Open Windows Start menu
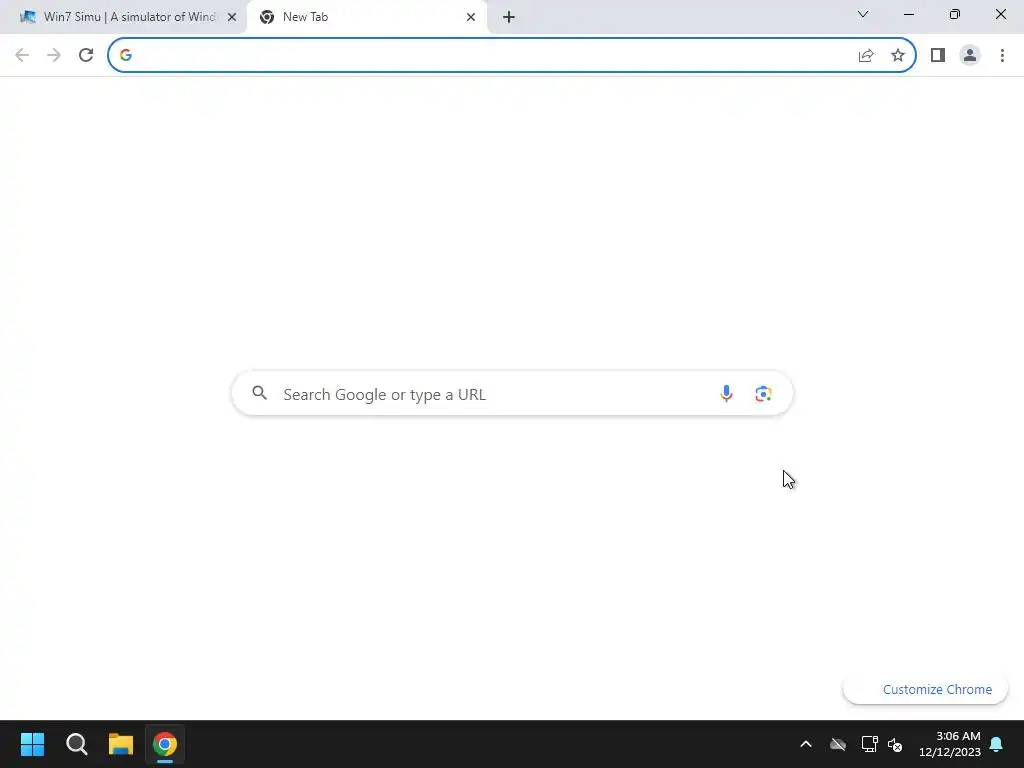The image size is (1024, 768). click(32, 744)
